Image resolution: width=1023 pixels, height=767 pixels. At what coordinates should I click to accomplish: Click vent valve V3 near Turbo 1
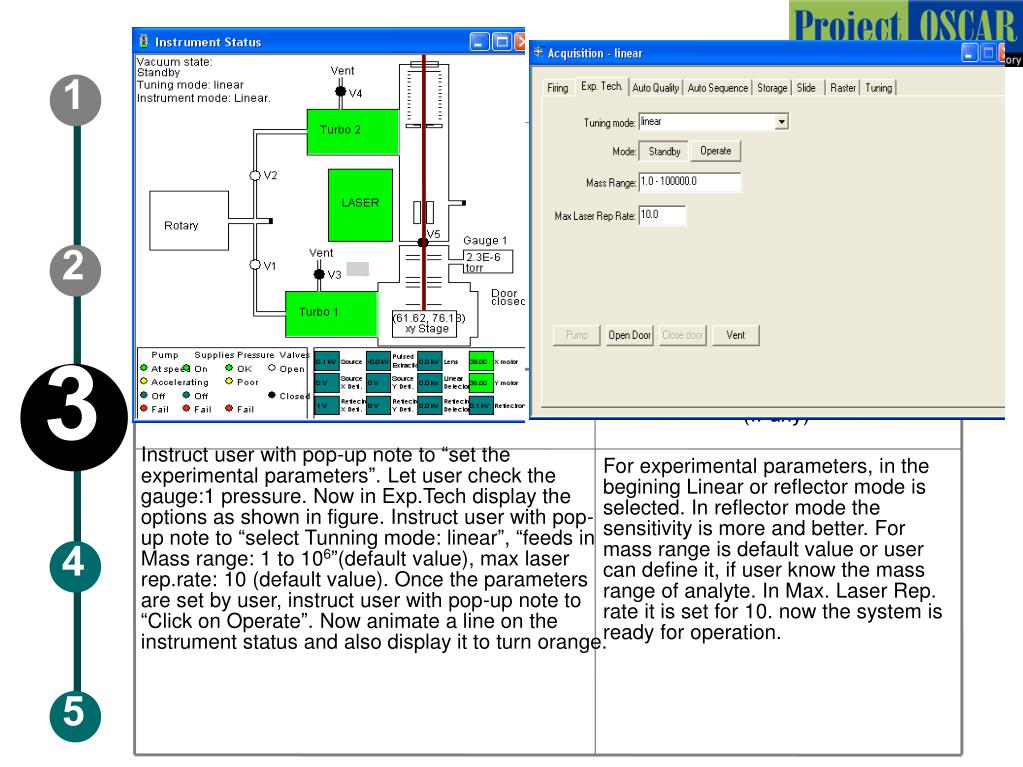coord(319,274)
